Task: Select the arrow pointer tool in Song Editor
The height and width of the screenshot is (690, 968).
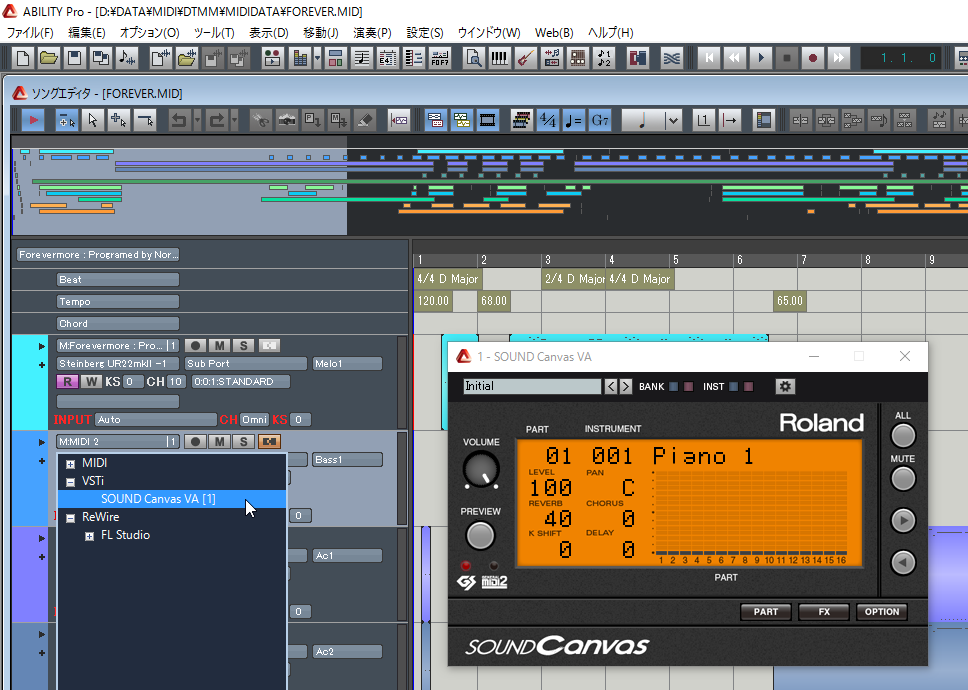Action: tap(93, 120)
